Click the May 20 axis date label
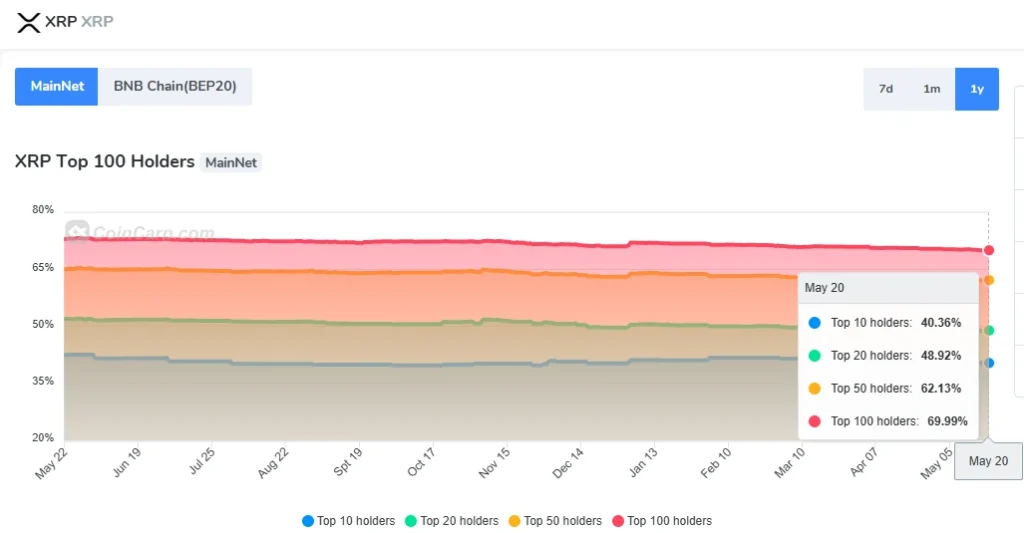The width and height of the screenshot is (1024, 533). [988, 461]
